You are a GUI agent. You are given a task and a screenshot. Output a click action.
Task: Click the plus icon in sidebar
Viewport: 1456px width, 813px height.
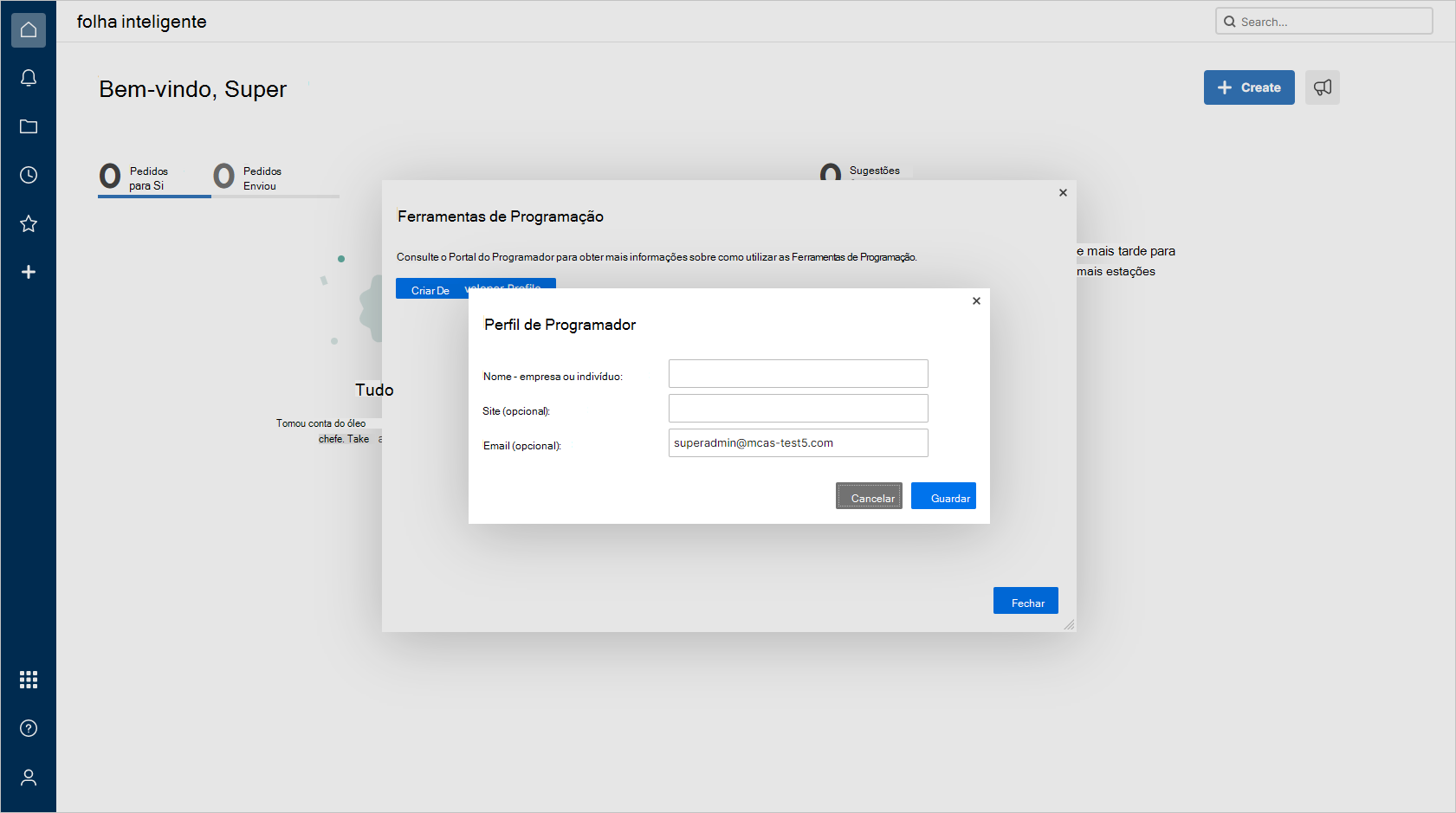click(x=29, y=273)
